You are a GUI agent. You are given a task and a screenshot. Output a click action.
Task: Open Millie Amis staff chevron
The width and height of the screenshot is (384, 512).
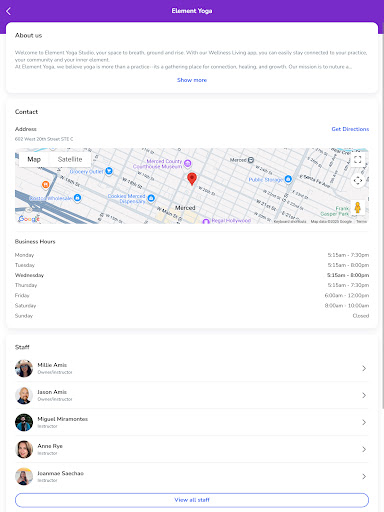[364, 368]
